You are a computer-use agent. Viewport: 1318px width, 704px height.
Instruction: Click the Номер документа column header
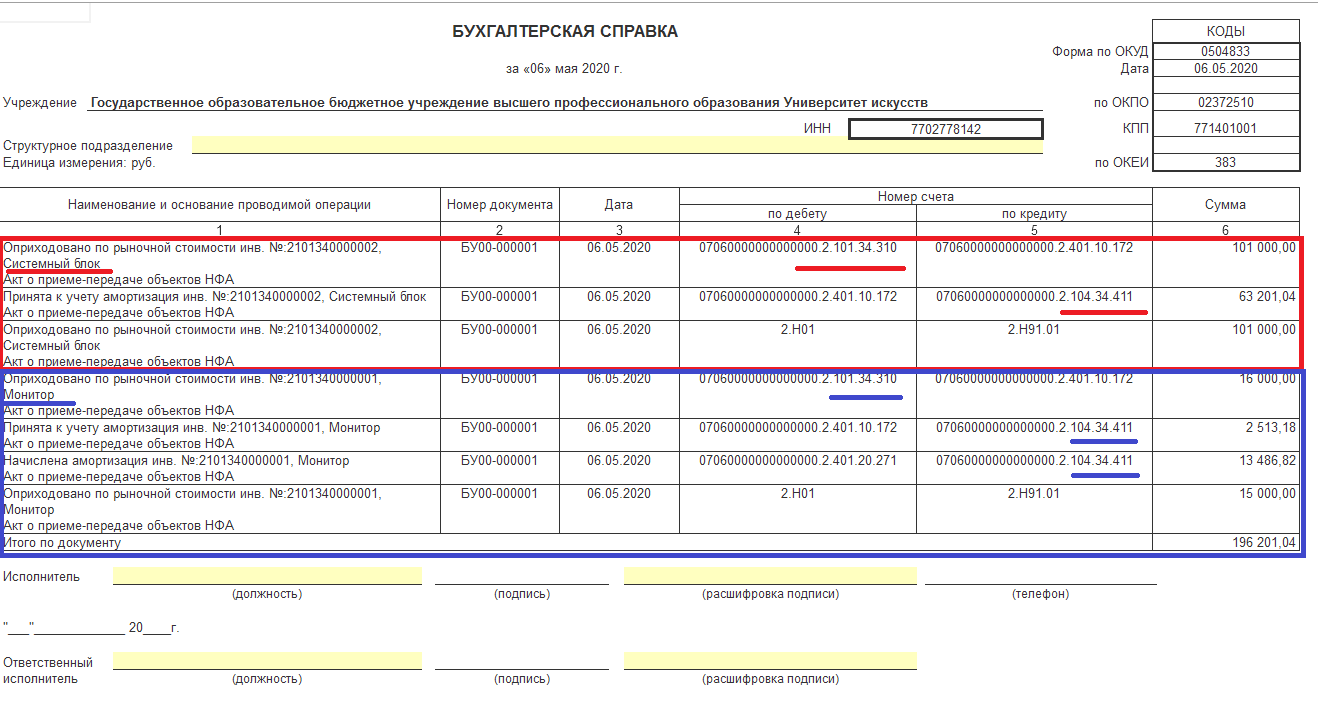[x=500, y=205]
